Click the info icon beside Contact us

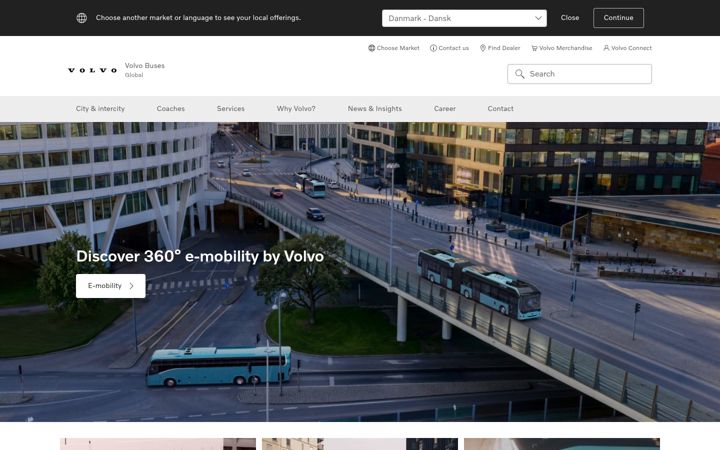point(433,48)
